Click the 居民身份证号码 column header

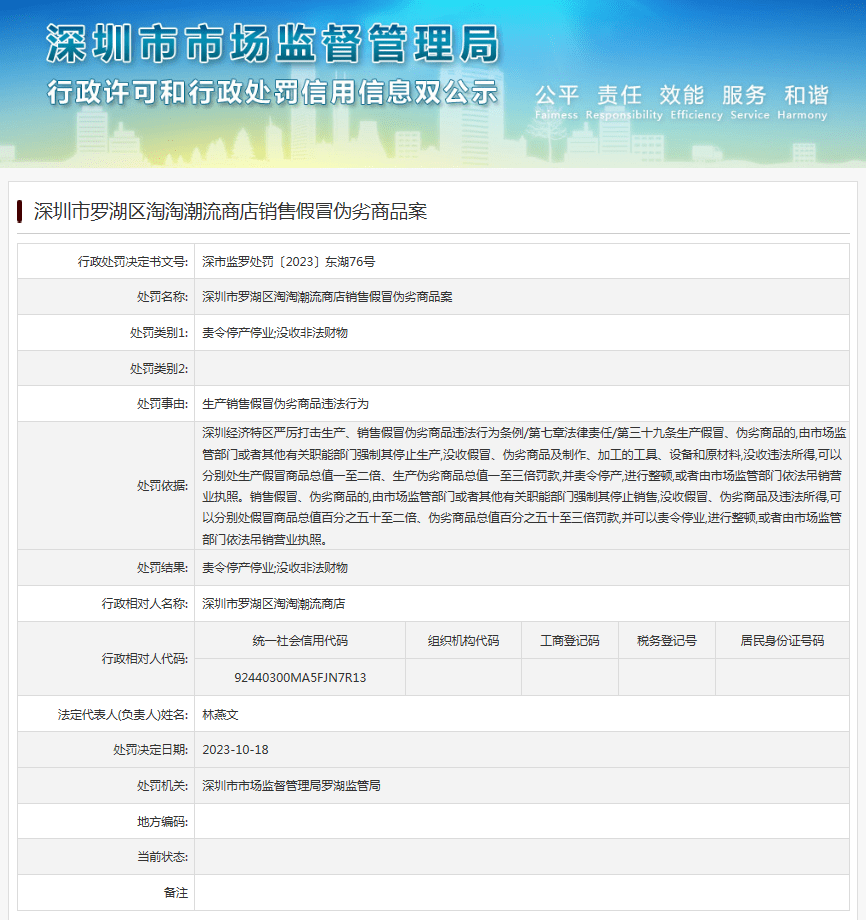781,640
